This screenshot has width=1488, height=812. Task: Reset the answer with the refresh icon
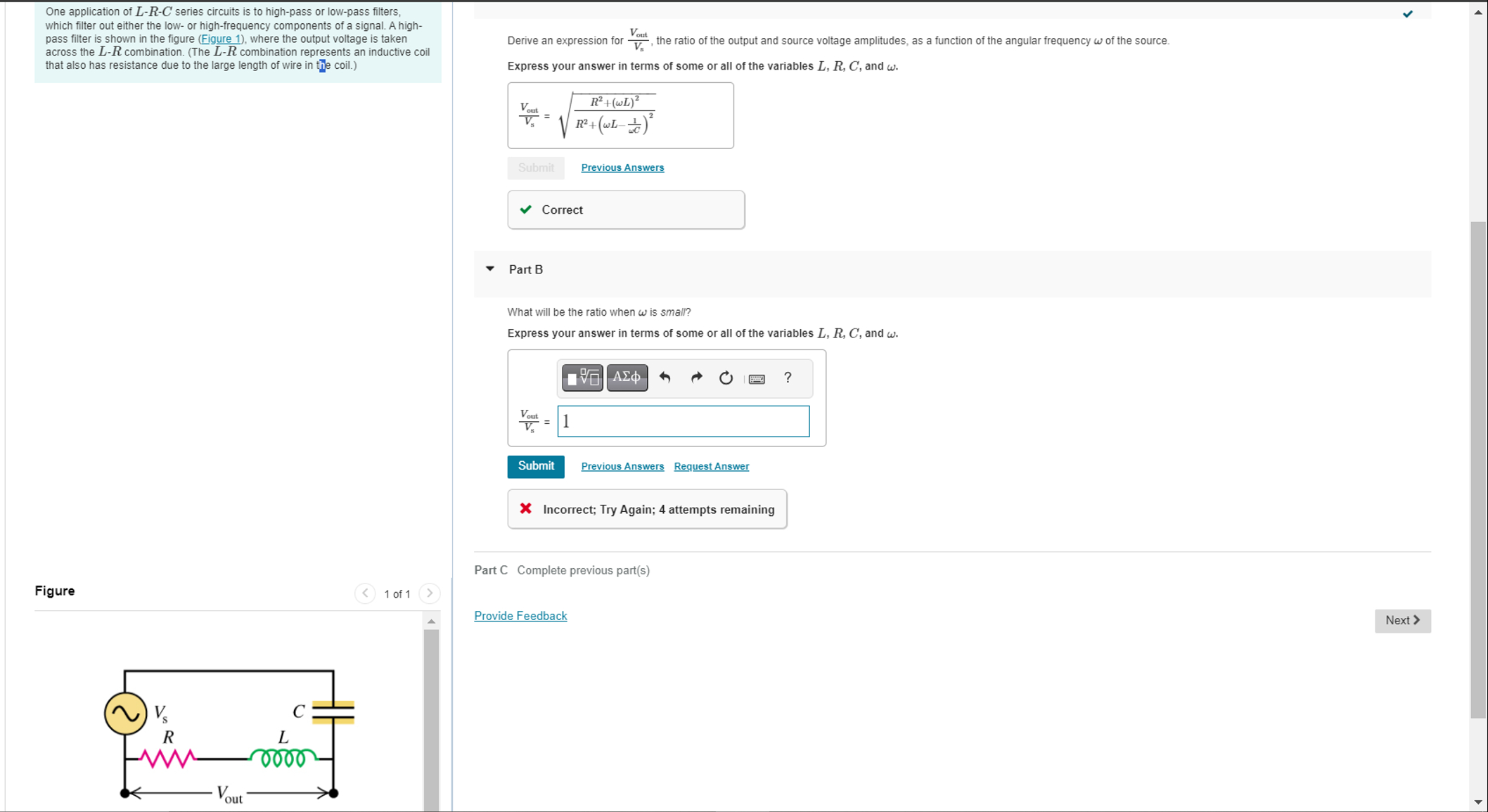(x=726, y=378)
